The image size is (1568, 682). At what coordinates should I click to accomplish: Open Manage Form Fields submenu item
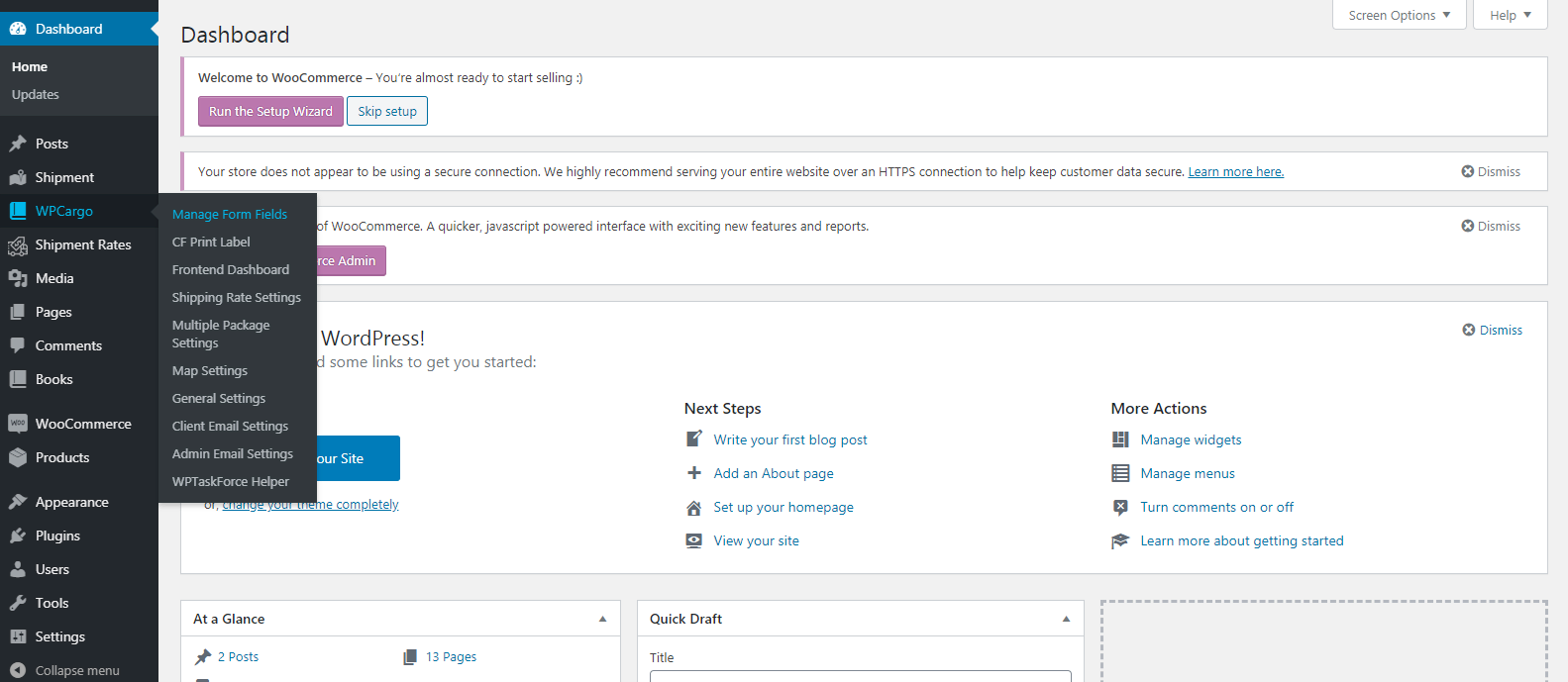tap(230, 214)
